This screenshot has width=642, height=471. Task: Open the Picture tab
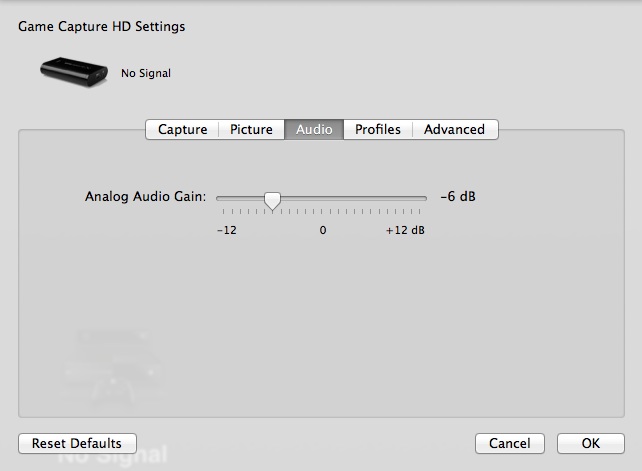[x=251, y=129]
